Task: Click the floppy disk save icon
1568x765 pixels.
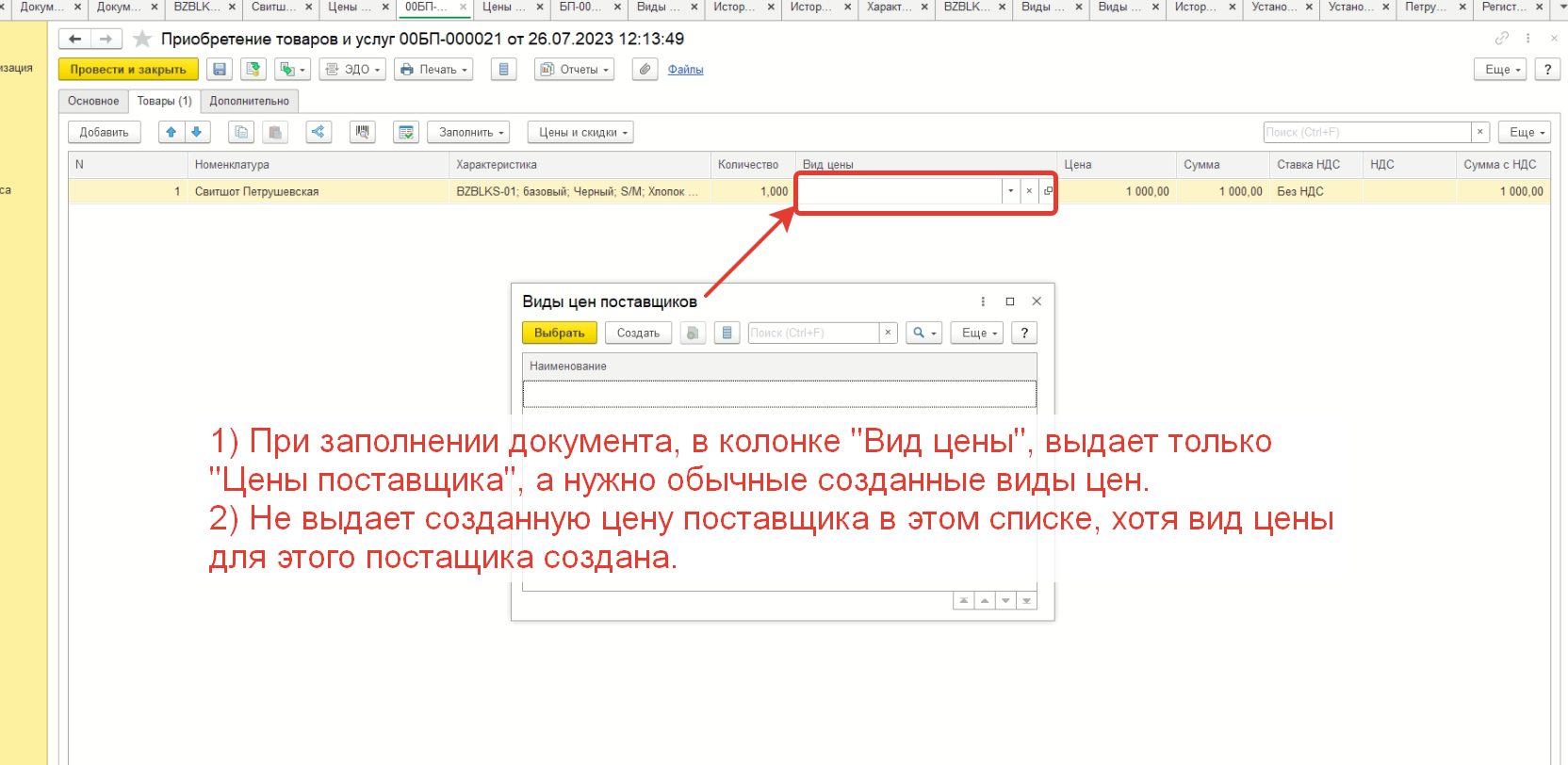Action: tap(220, 70)
